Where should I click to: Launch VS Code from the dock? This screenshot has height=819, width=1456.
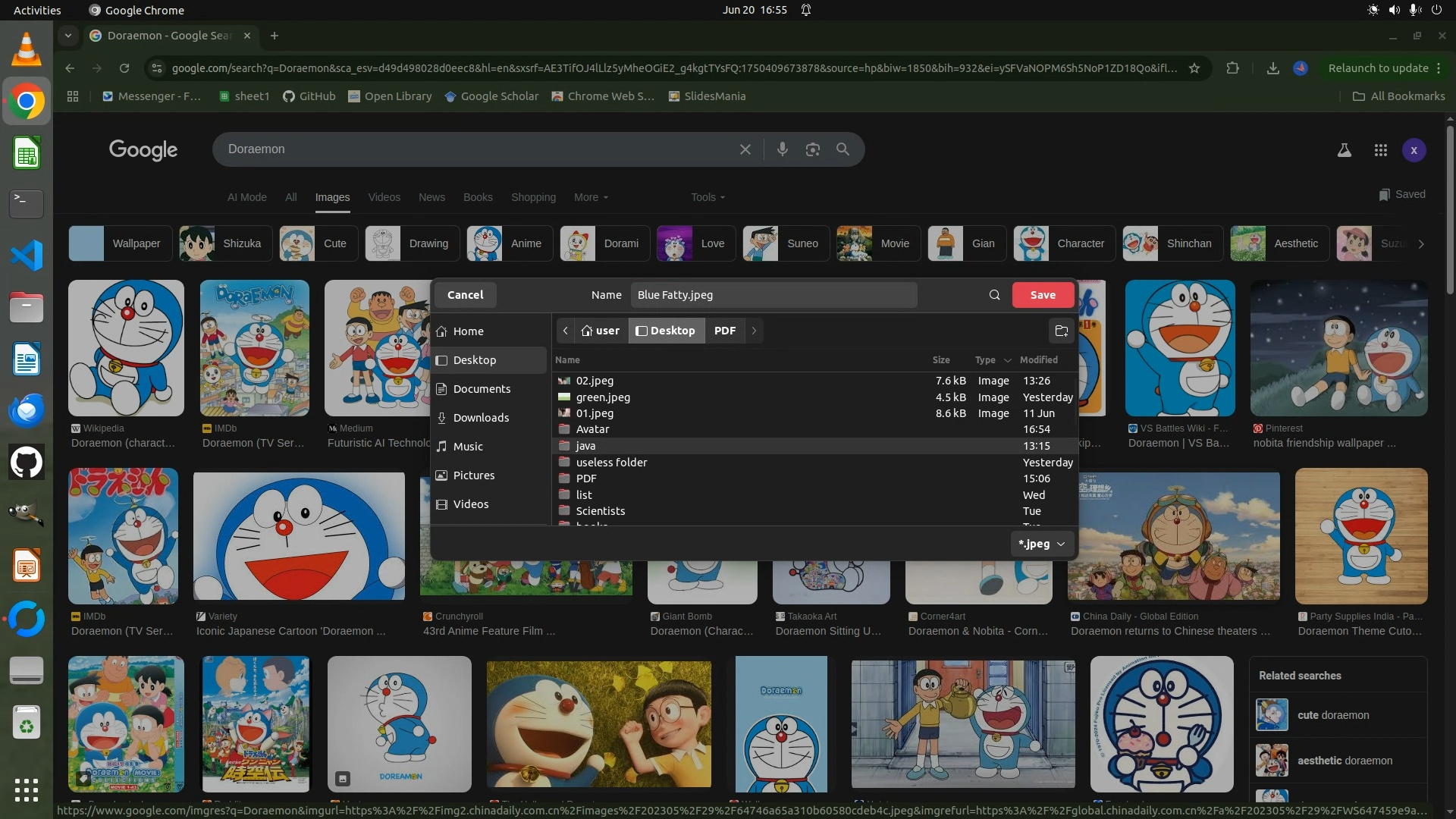tap(27, 256)
